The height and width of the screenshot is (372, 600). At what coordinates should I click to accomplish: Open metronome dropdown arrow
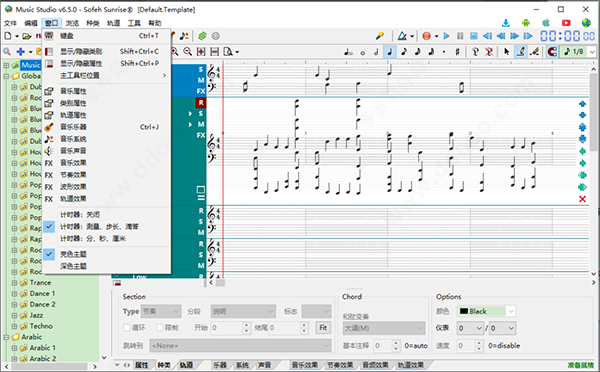pos(412,36)
